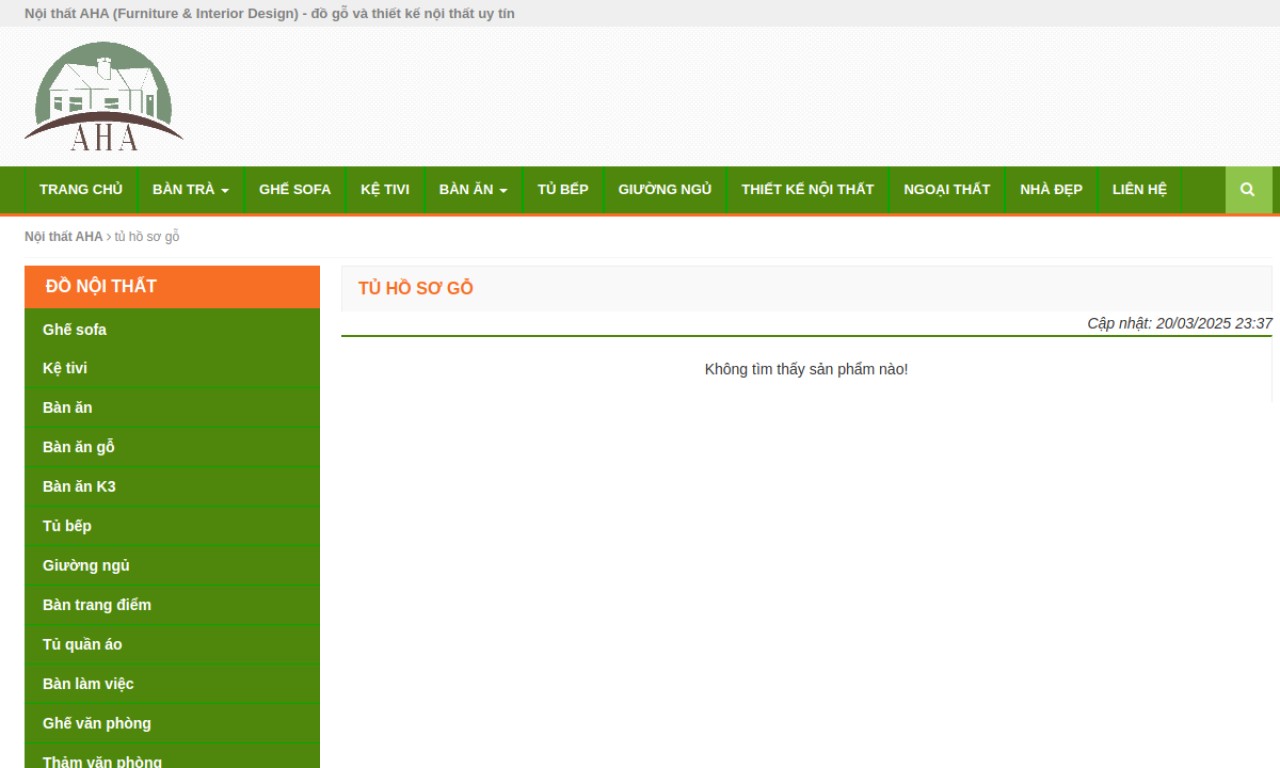The width and height of the screenshot is (1280, 768).
Task: Open sidebar Ghế văn phòng category
Action: point(172,723)
